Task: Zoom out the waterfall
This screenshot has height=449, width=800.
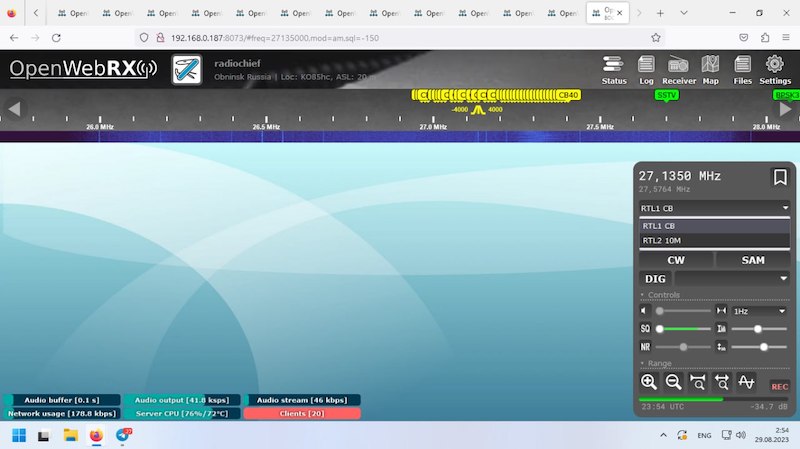Action: click(x=673, y=381)
